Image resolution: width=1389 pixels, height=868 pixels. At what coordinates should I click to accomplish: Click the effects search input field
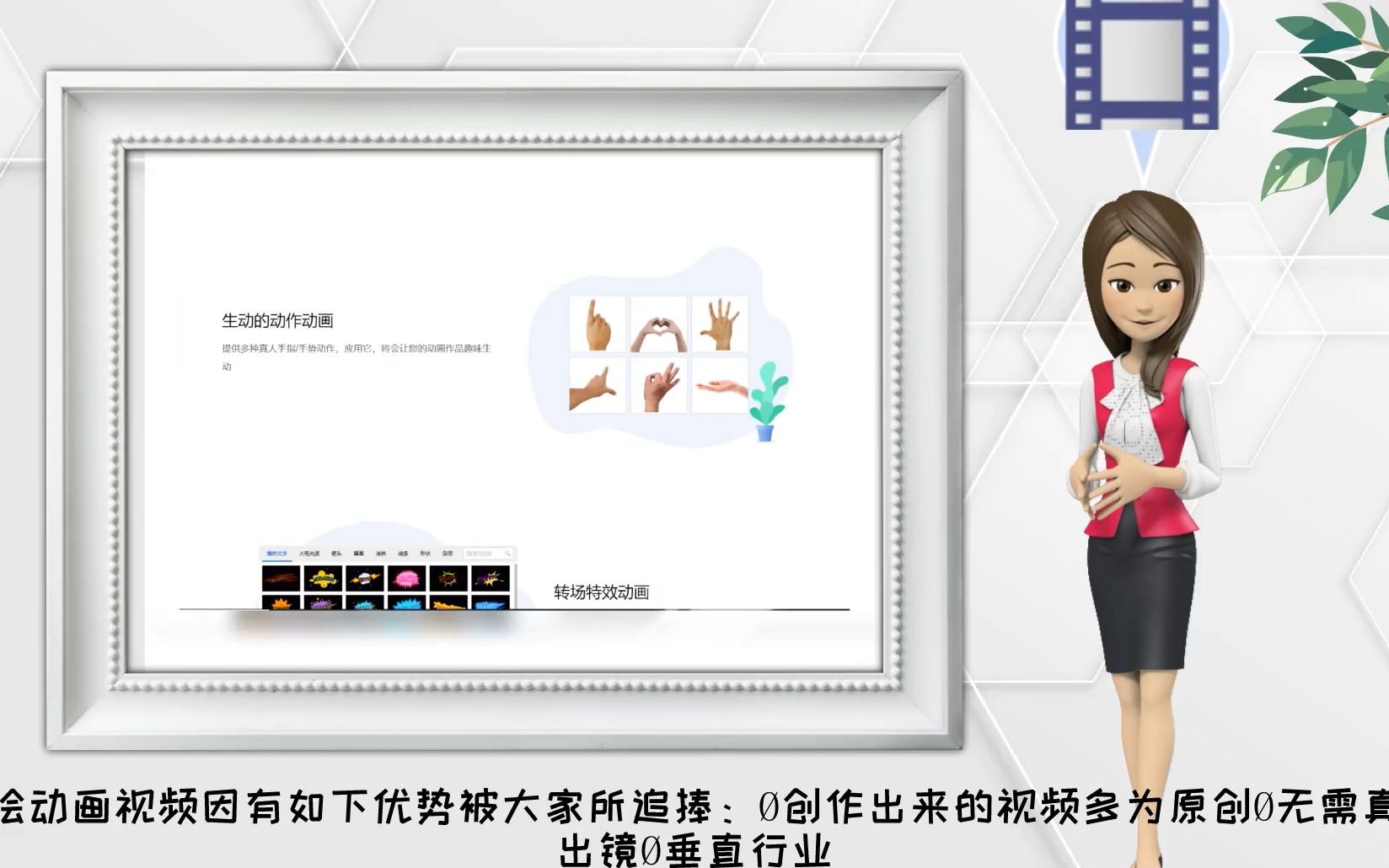(x=488, y=554)
